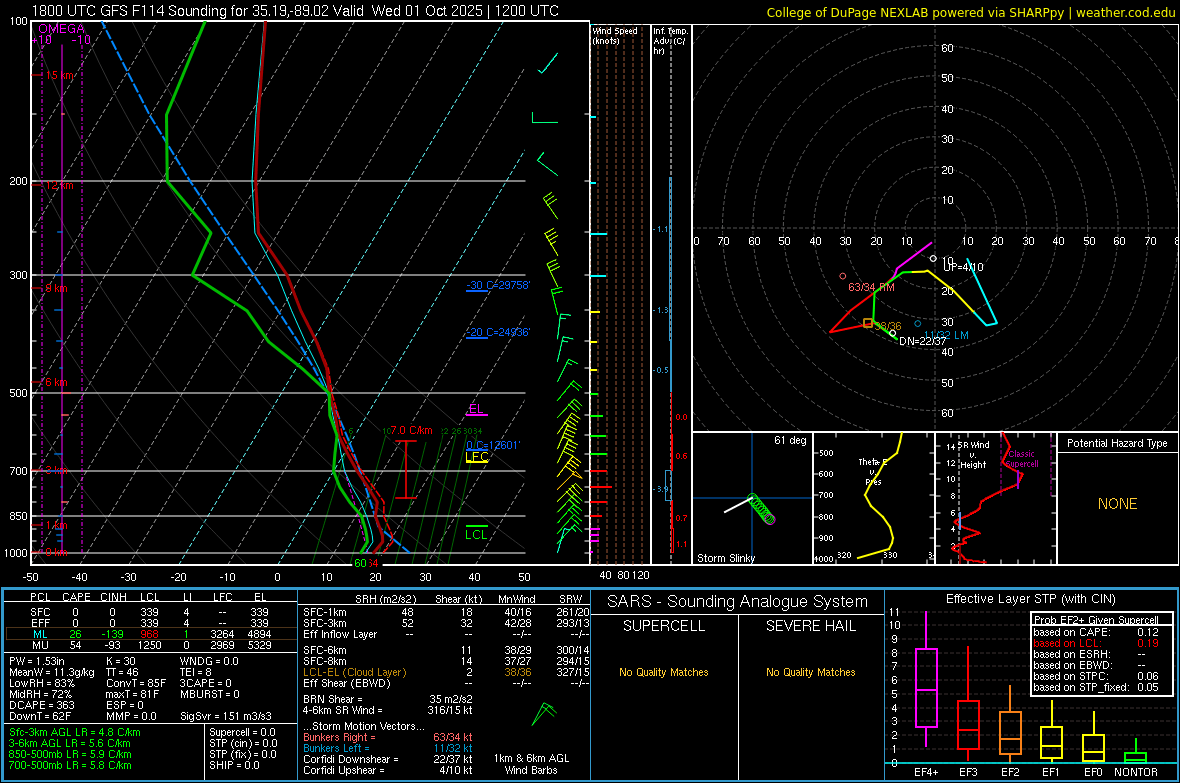The width and height of the screenshot is (1180, 783).
Task: Click the Classic Supercell label
Action: tap(1022, 459)
